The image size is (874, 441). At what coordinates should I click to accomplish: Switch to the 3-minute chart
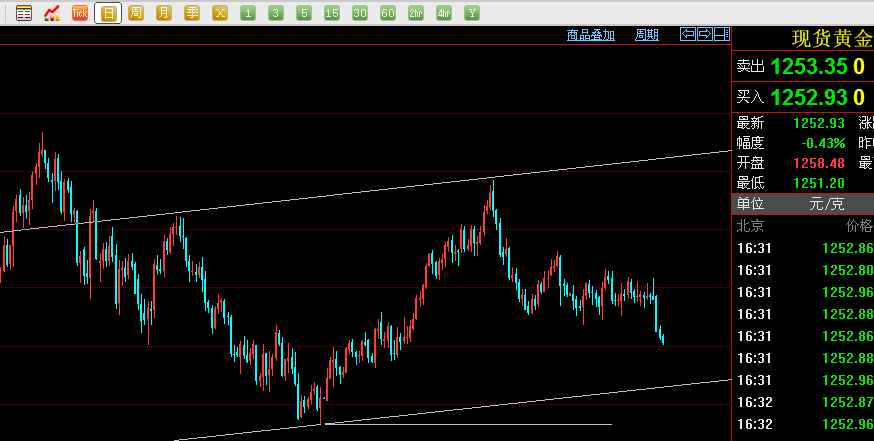point(276,13)
